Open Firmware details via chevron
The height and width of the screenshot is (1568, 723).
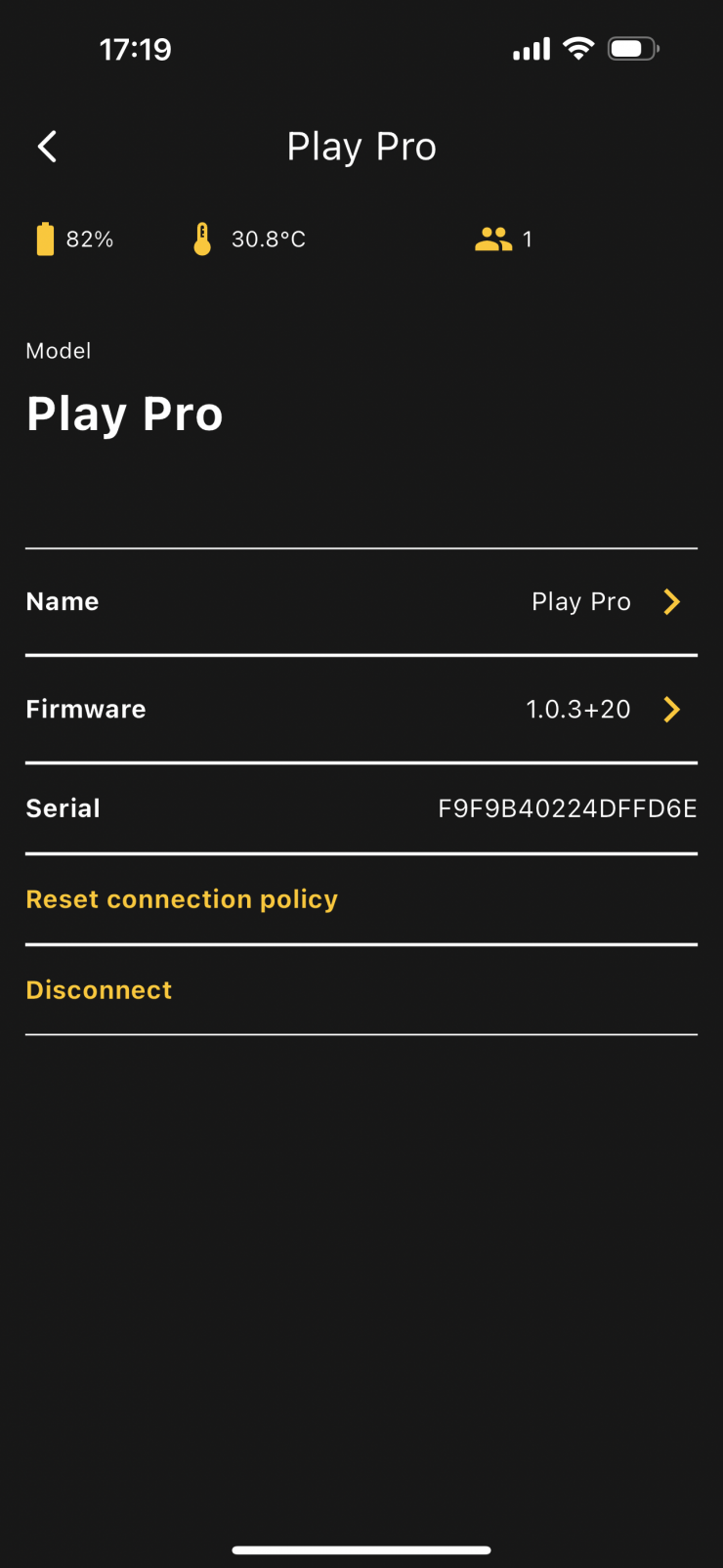point(671,710)
